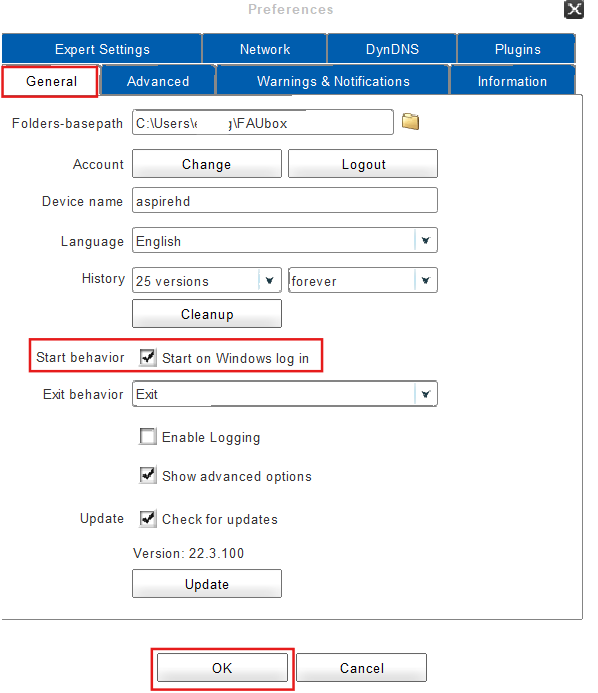Expand the Exit behavior dropdown
The image size is (598, 693).
click(x=285, y=394)
